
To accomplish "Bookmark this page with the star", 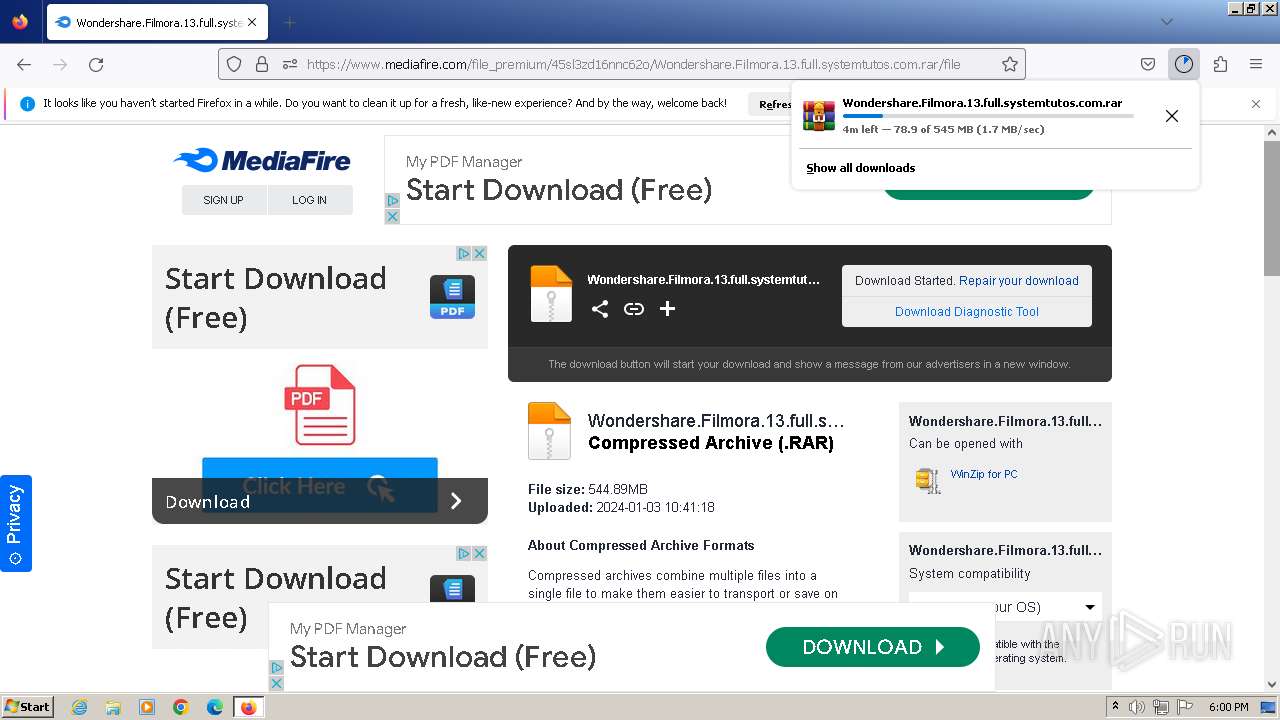I will click(1010, 64).
